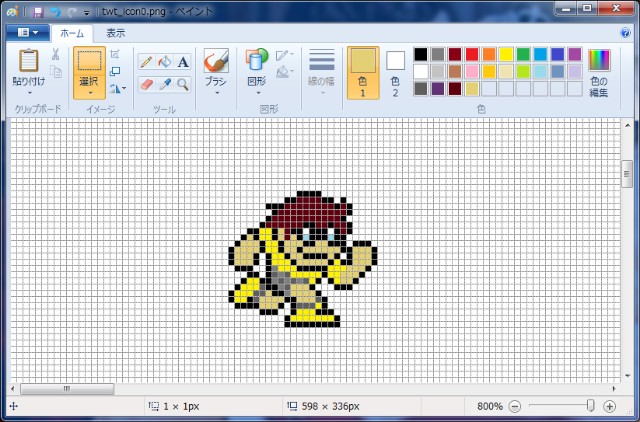
Task: Click the scroll right arrow
Action: tap(614, 389)
